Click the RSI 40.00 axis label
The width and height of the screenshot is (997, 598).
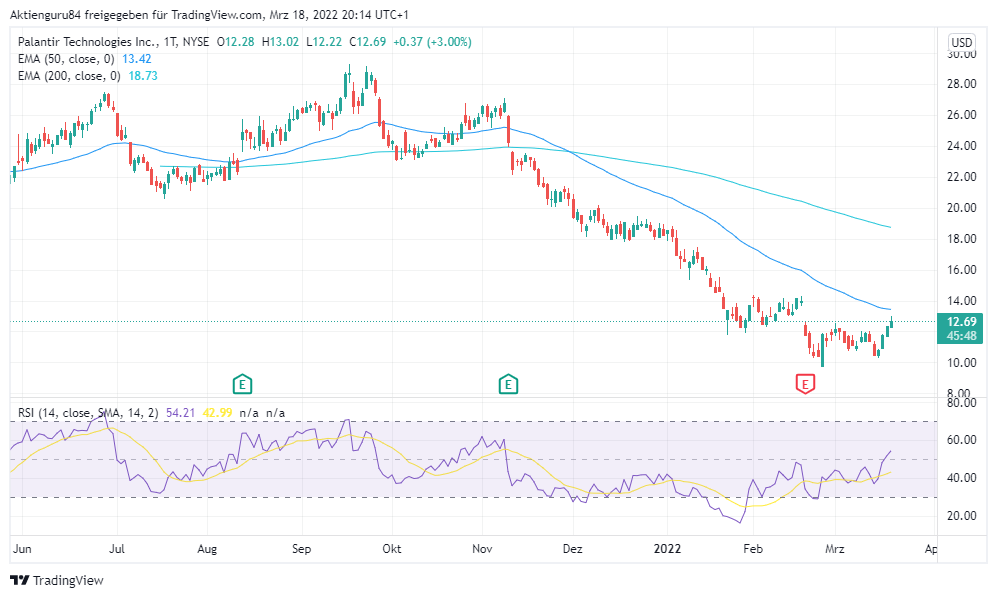coord(961,478)
